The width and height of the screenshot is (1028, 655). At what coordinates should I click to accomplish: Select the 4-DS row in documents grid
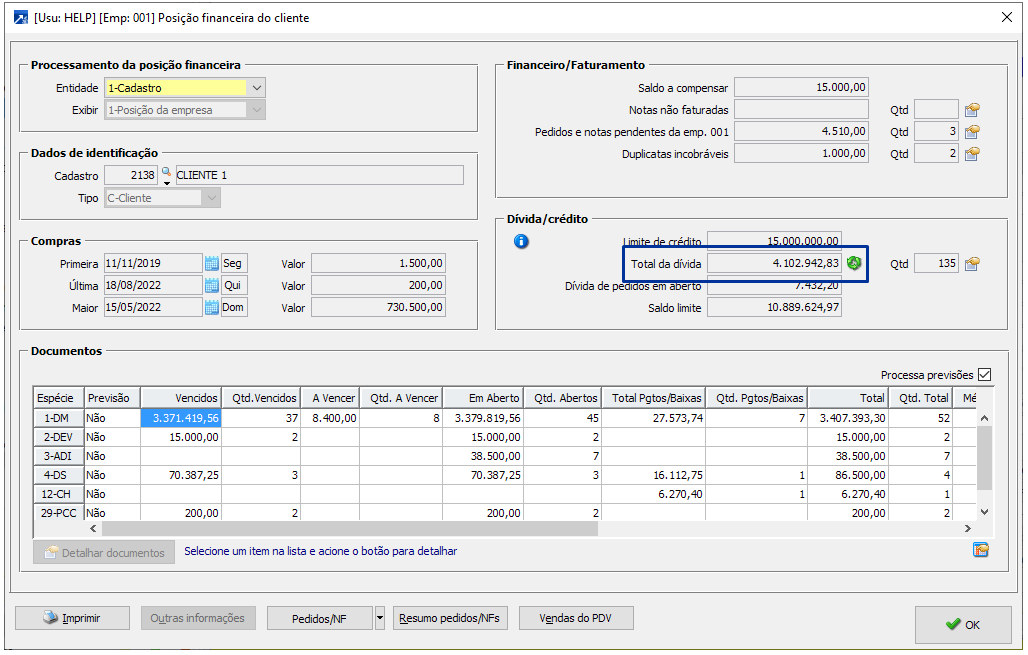[x=57, y=474]
